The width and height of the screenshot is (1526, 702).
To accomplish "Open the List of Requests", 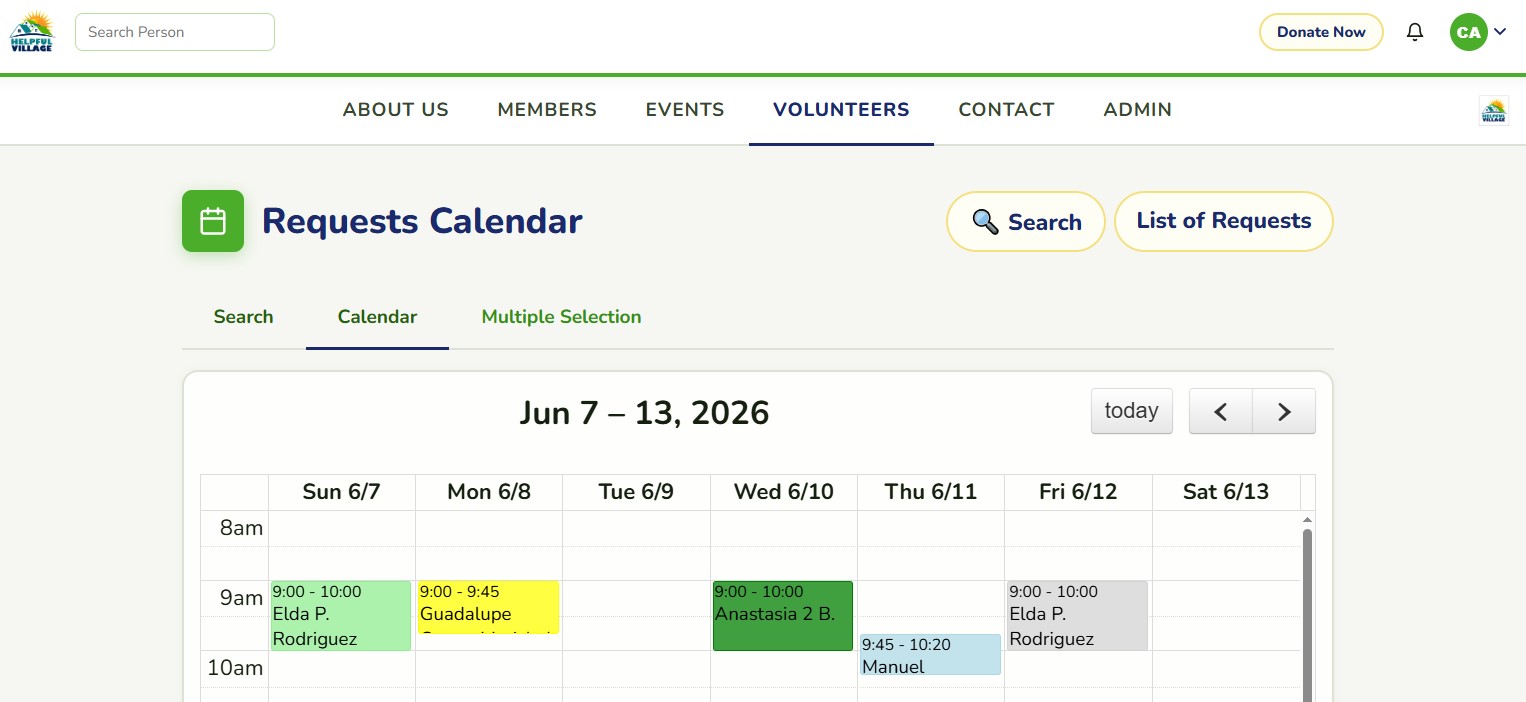I will (x=1223, y=221).
